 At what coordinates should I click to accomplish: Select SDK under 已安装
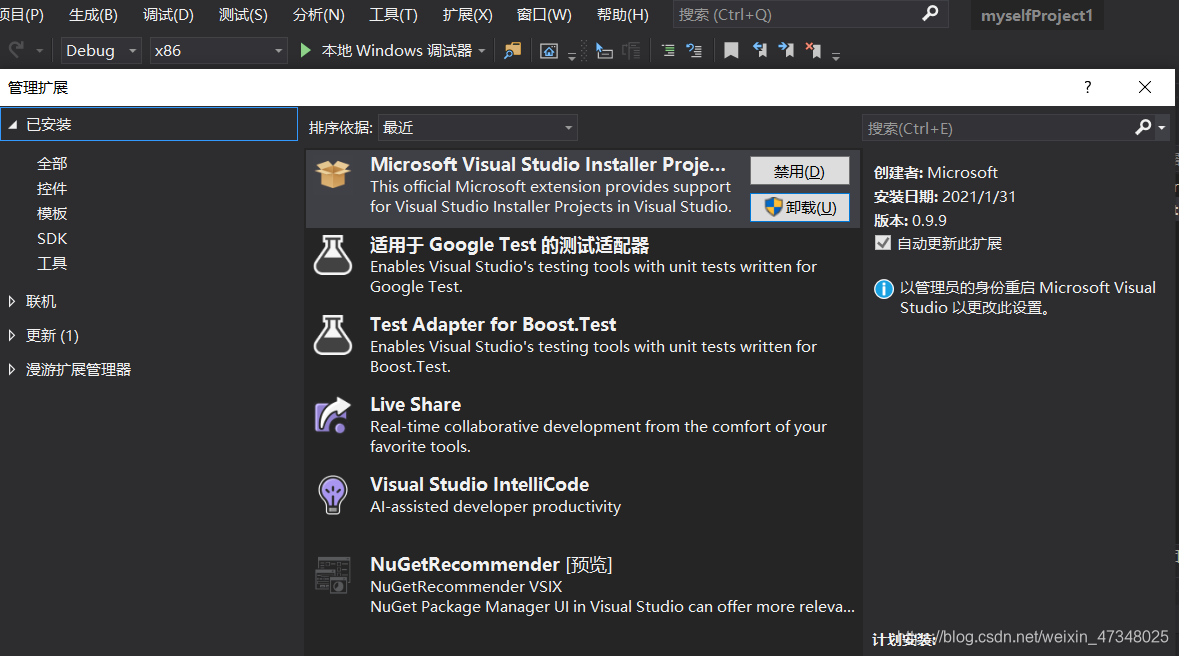[52, 238]
